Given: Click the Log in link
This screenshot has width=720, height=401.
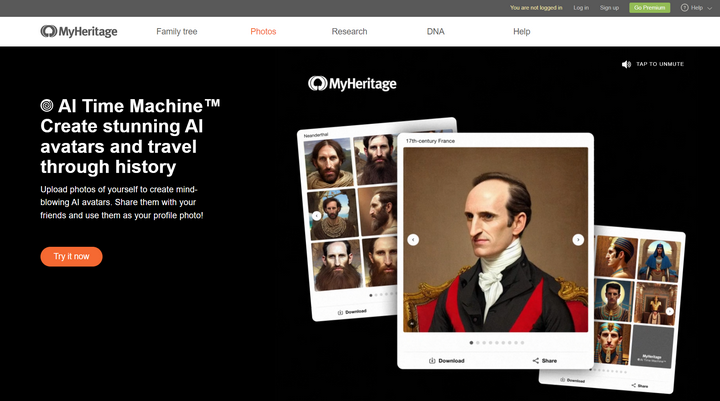Looking at the screenshot, I should coord(581,8).
